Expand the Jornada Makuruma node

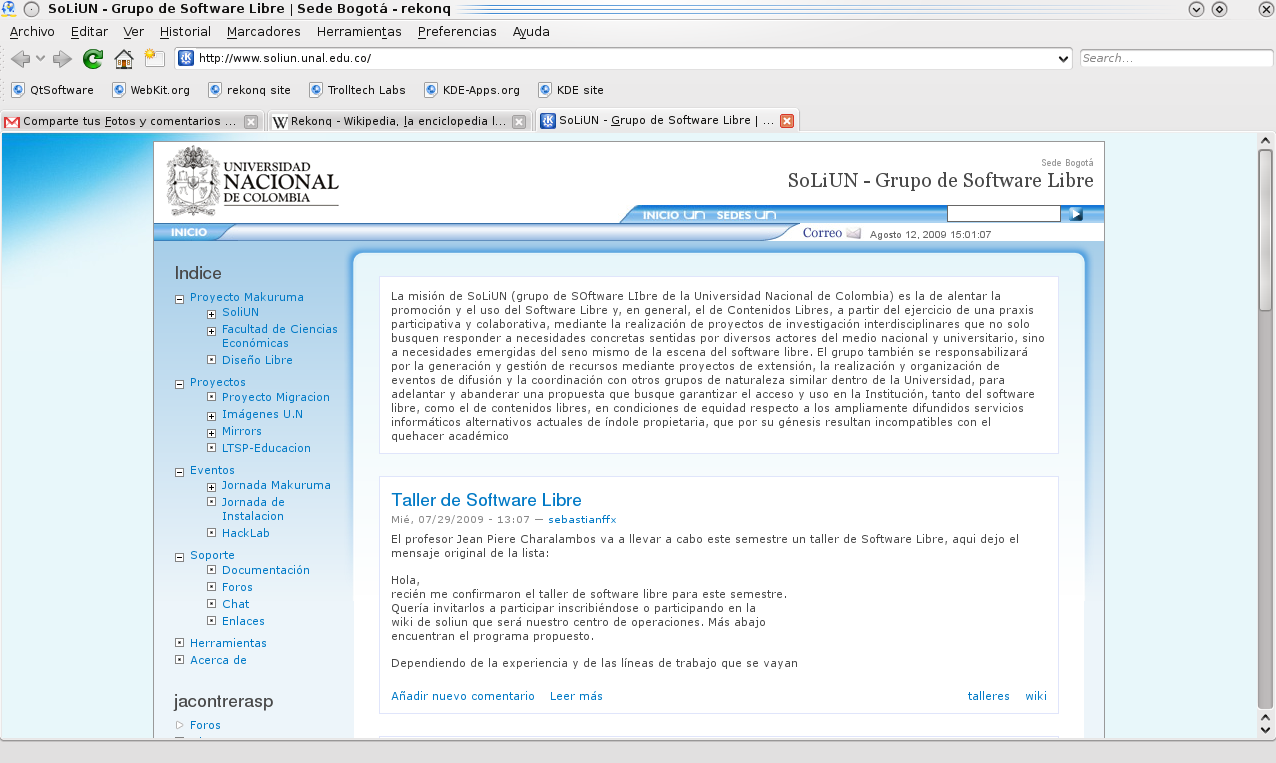tap(211, 487)
